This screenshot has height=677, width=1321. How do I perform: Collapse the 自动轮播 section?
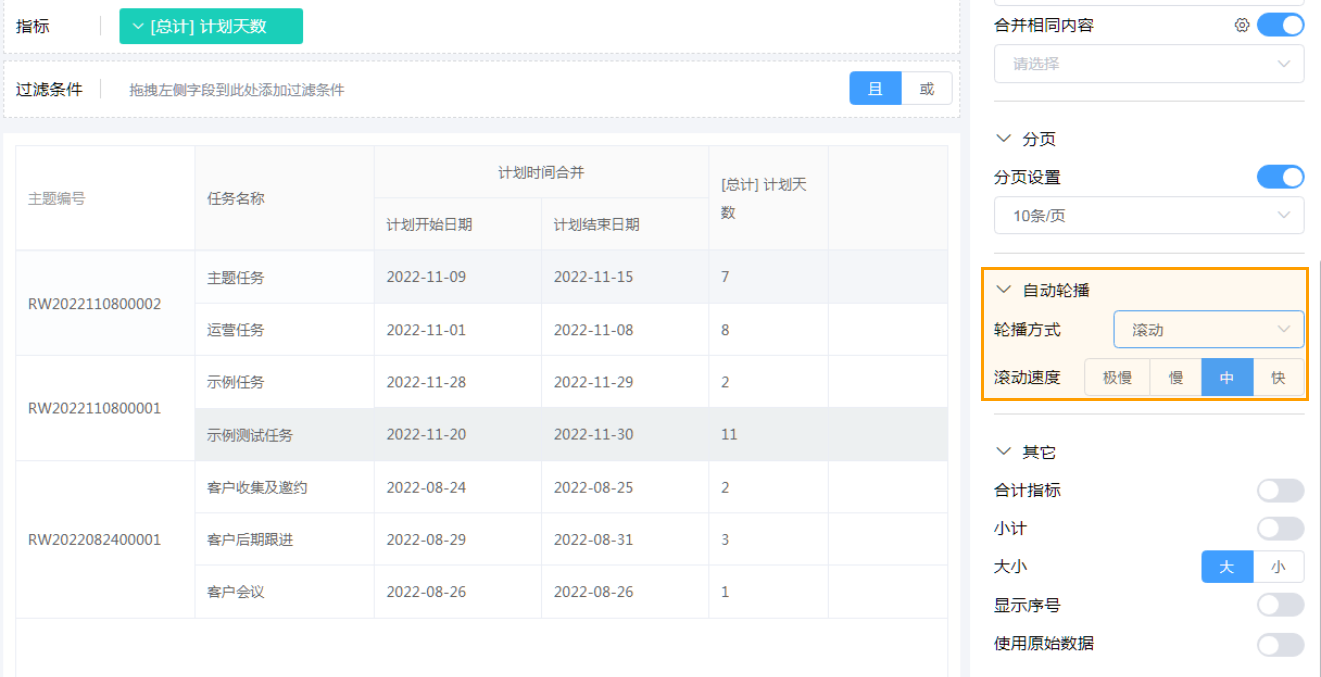[x=1004, y=289]
